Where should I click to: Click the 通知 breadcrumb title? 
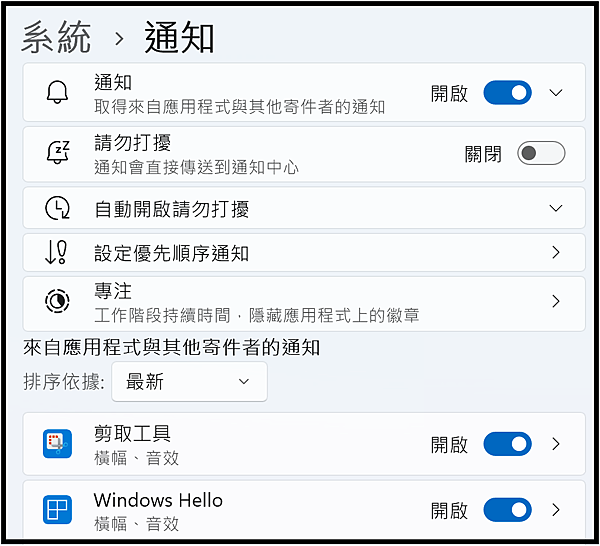[179, 37]
